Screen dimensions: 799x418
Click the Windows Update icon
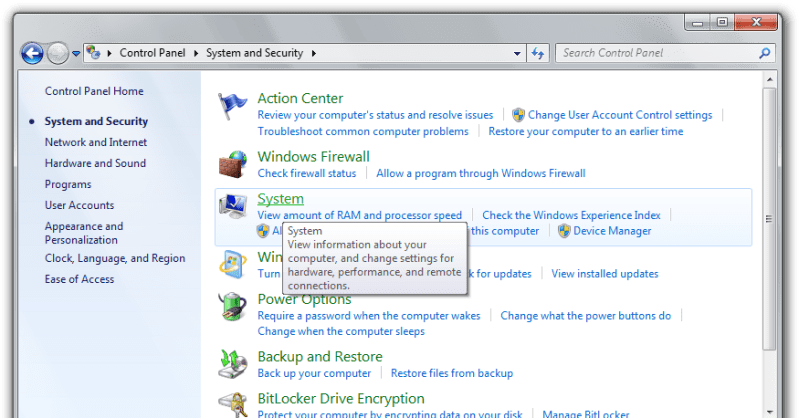coord(233,265)
